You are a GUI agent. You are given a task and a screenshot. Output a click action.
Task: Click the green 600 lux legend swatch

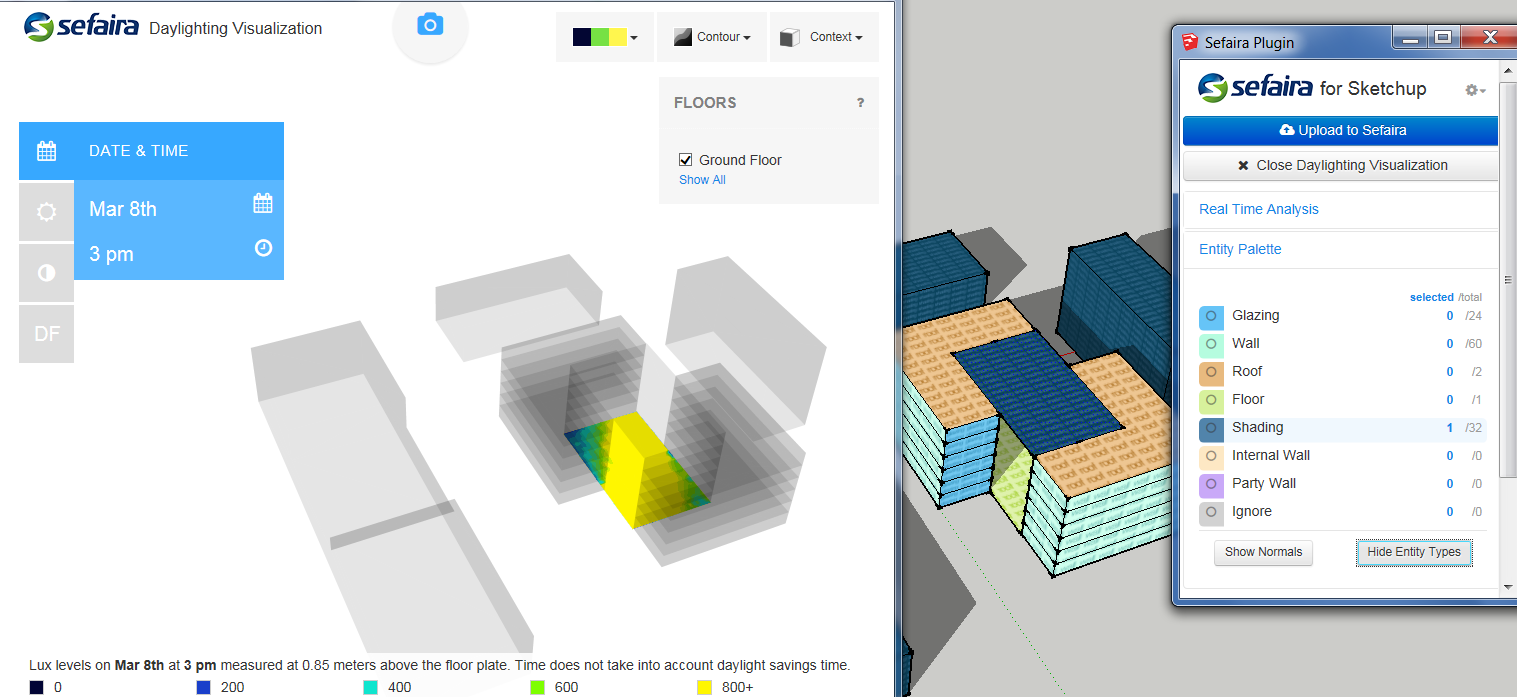[537, 687]
